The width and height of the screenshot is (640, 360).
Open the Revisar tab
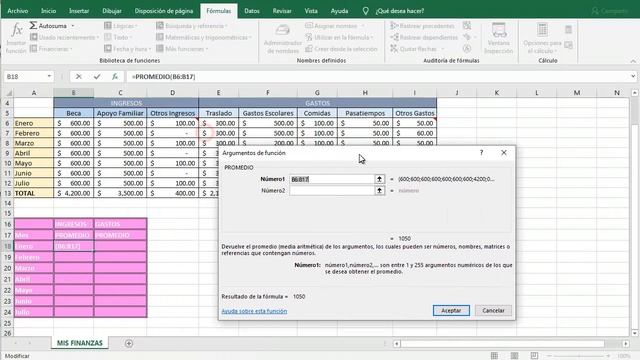tap(282, 11)
